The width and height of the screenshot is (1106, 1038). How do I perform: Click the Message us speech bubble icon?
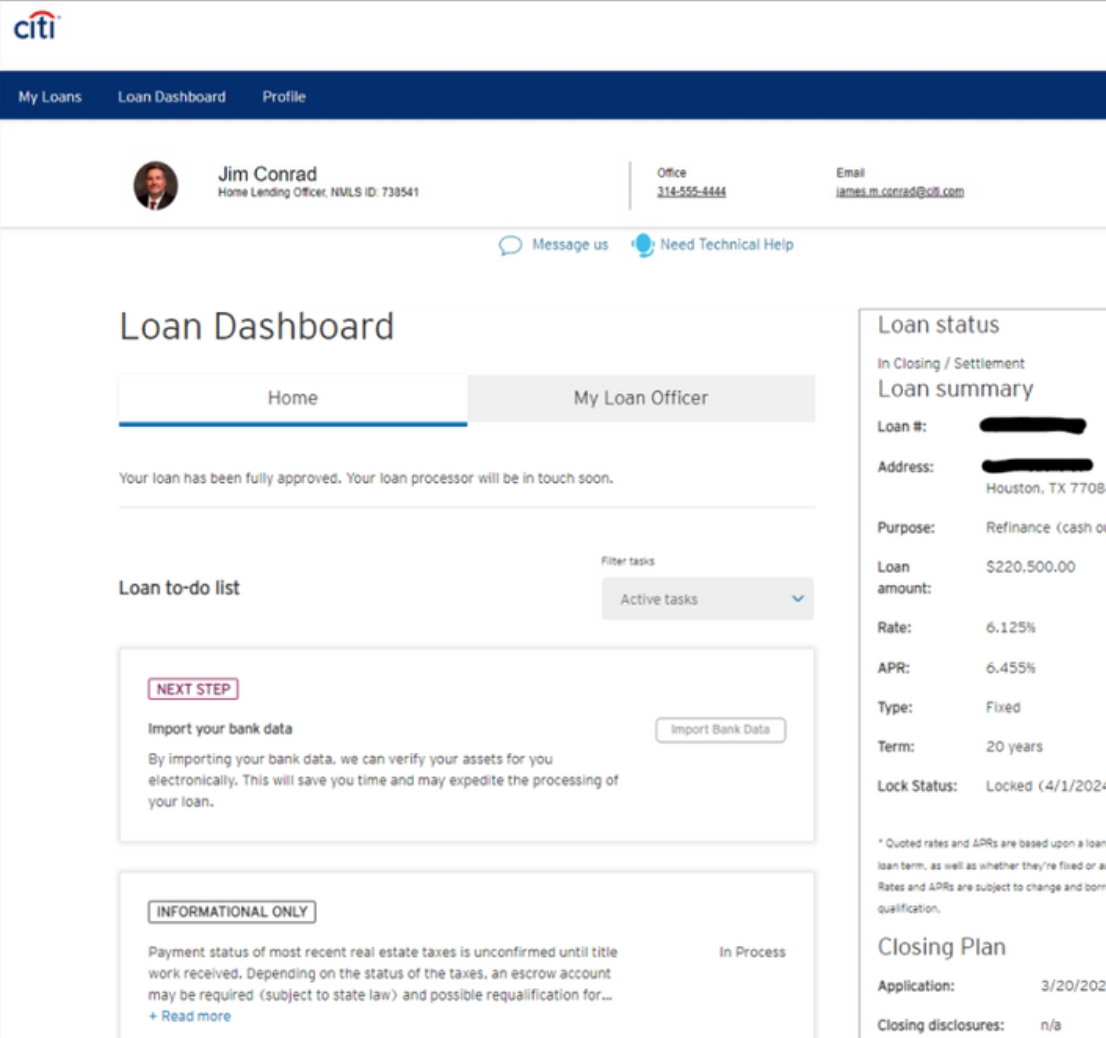coord(510,245)
